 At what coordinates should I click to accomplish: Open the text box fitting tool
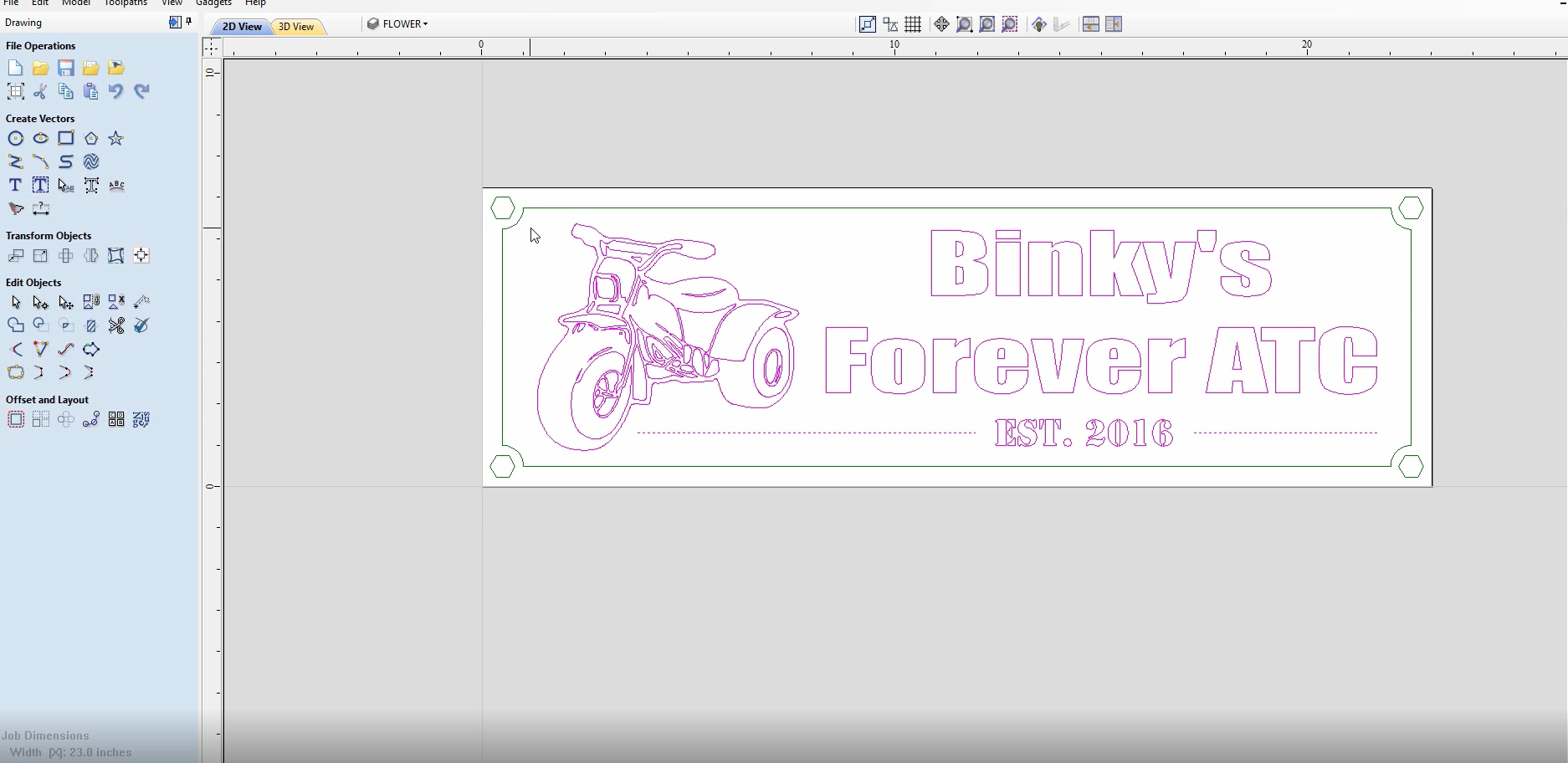click(90, 185)
